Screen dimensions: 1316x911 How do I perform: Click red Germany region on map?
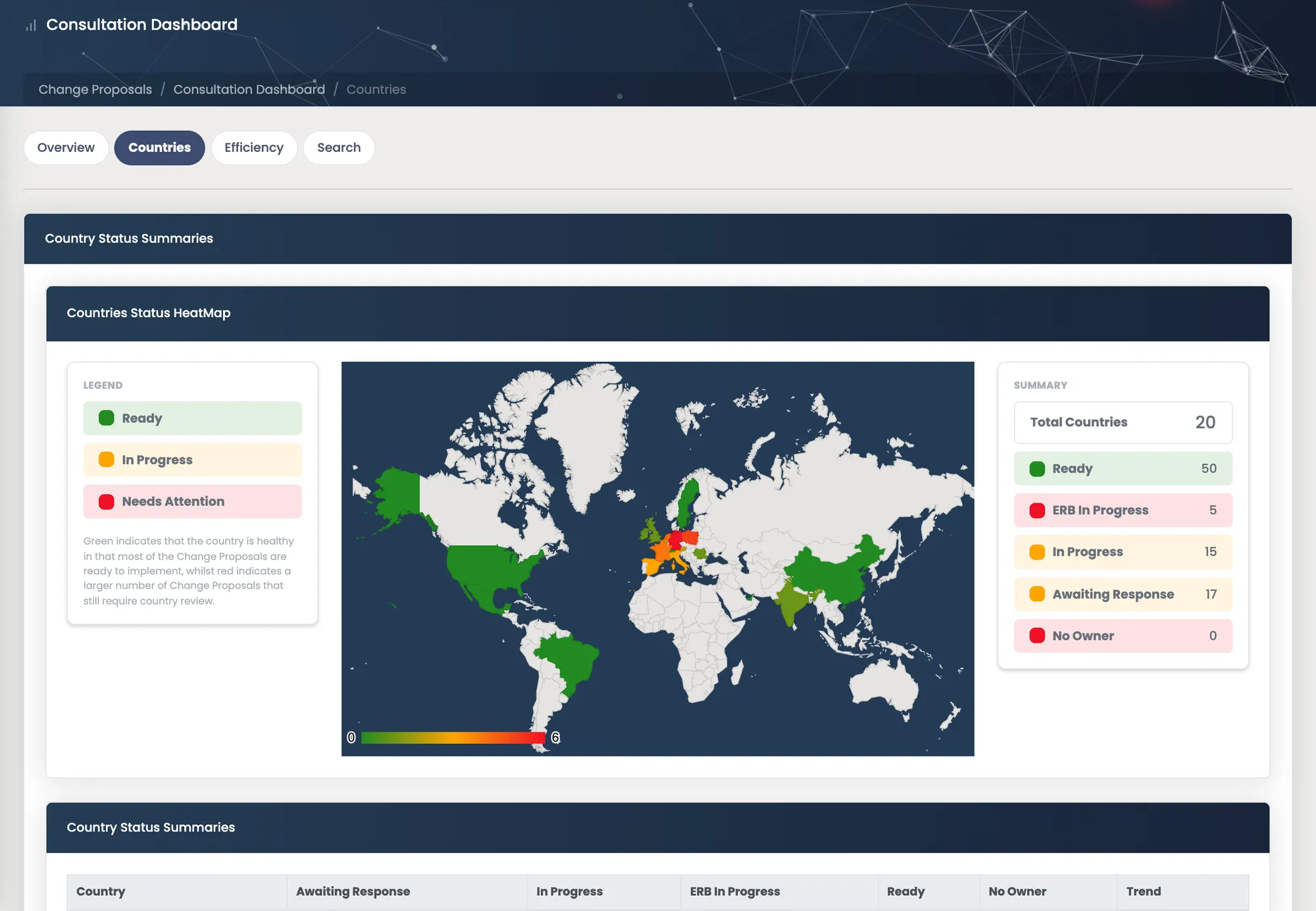[676, 539]
